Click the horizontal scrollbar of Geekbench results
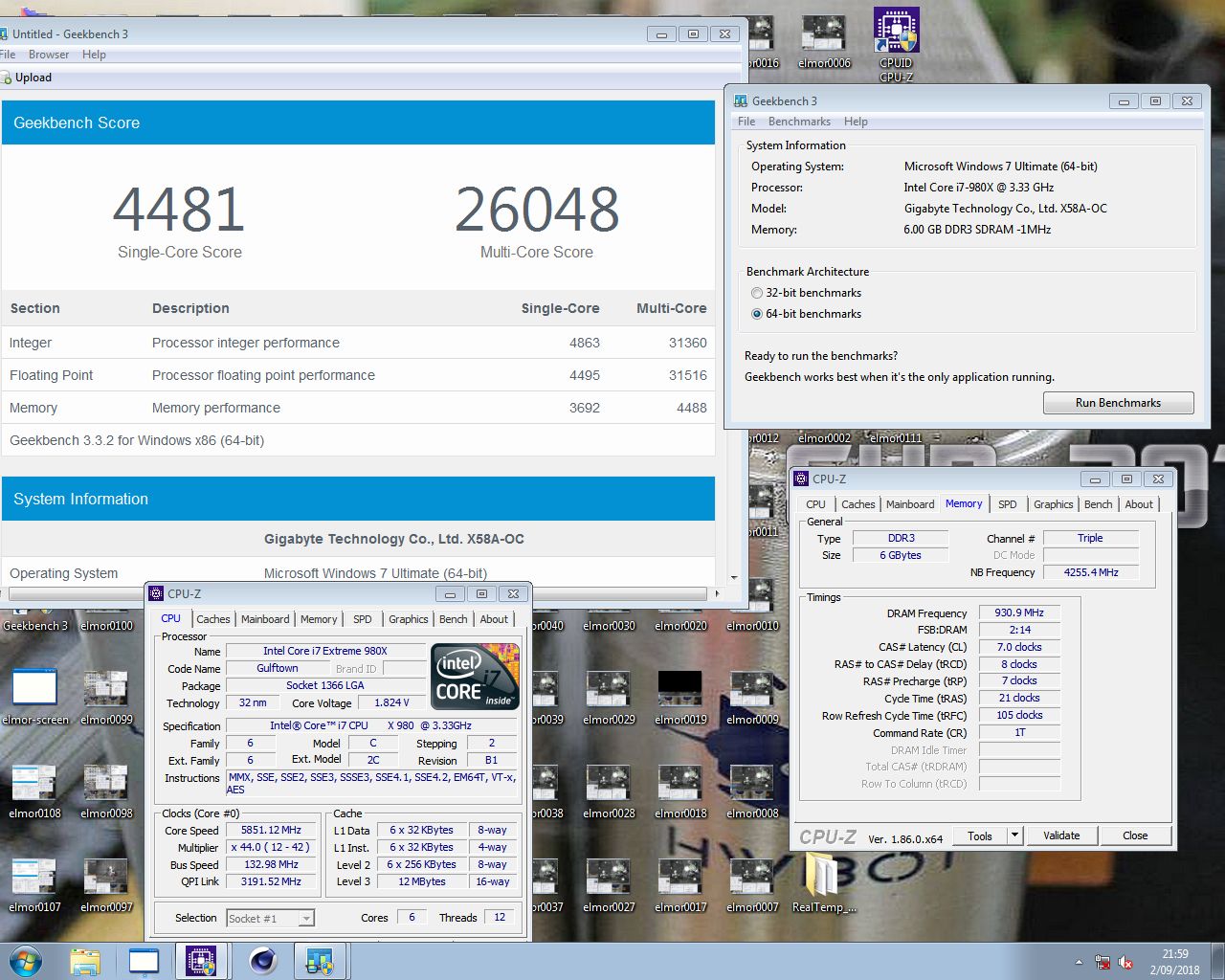This screenshot has height=980, width=1225. [359, 594]
